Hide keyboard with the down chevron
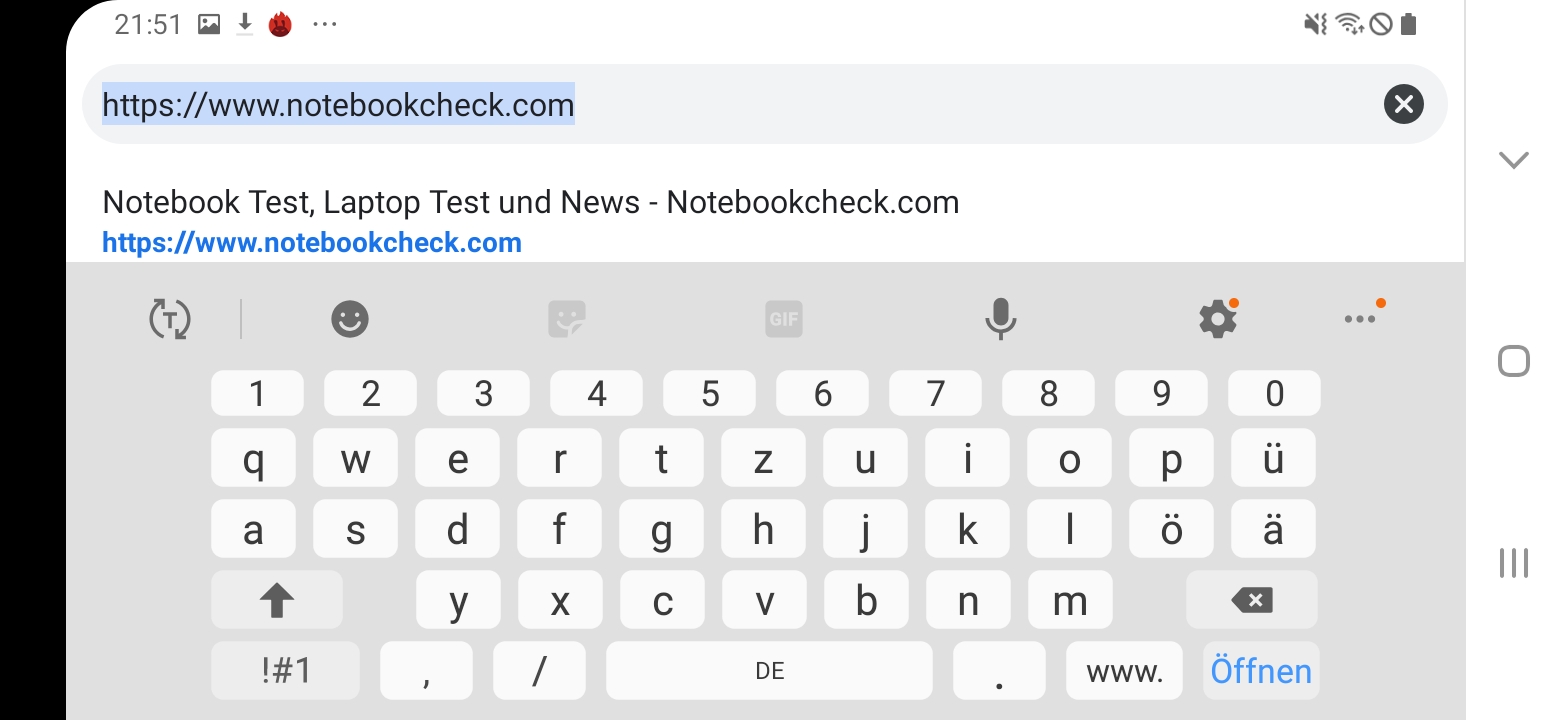1560x720 pixels. pyautogui.click(x=1513, y=160)
